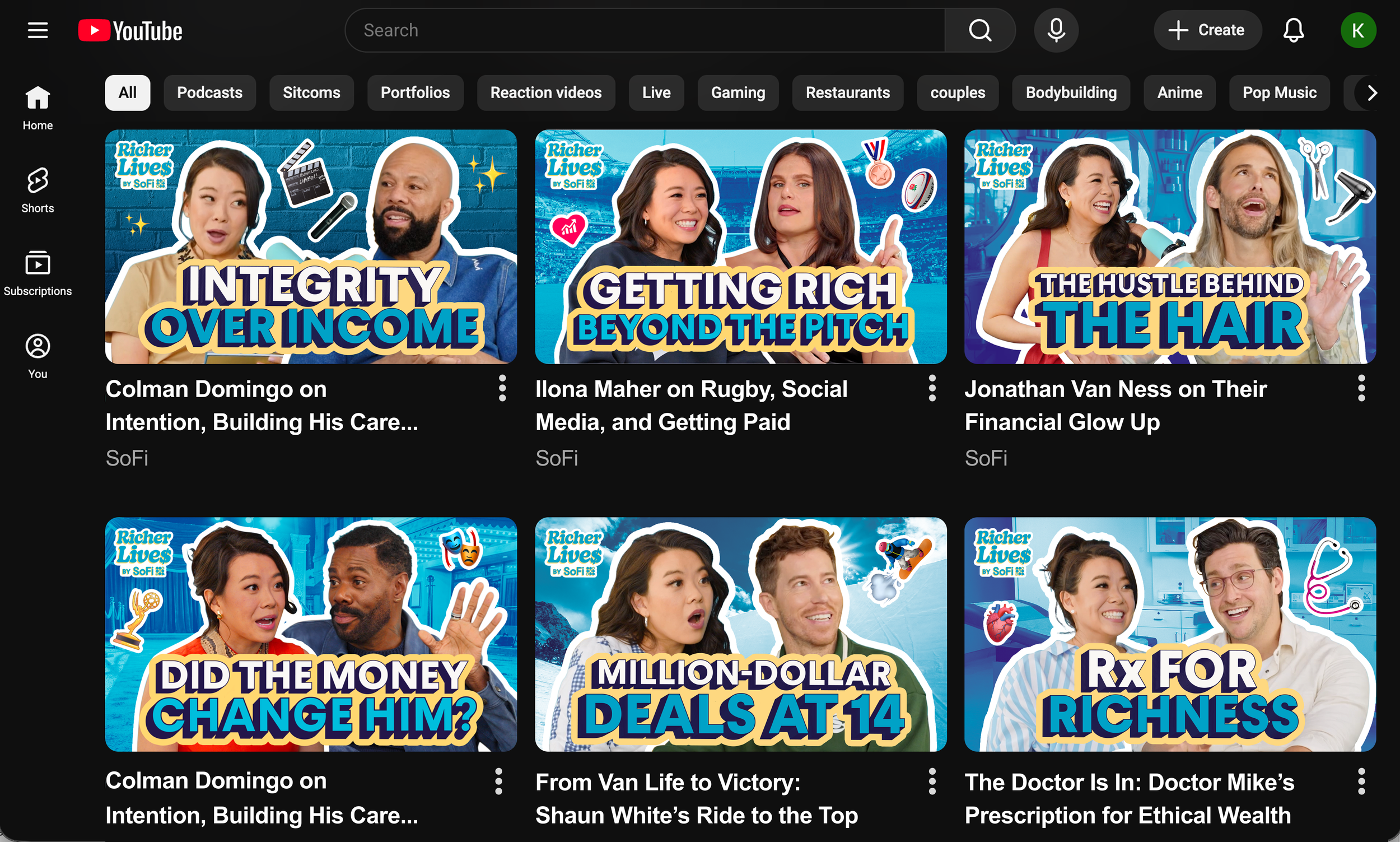This screenshot has height=842, width=1400.
Task: Select the Restaurants chip
Action: pos(848,92)
